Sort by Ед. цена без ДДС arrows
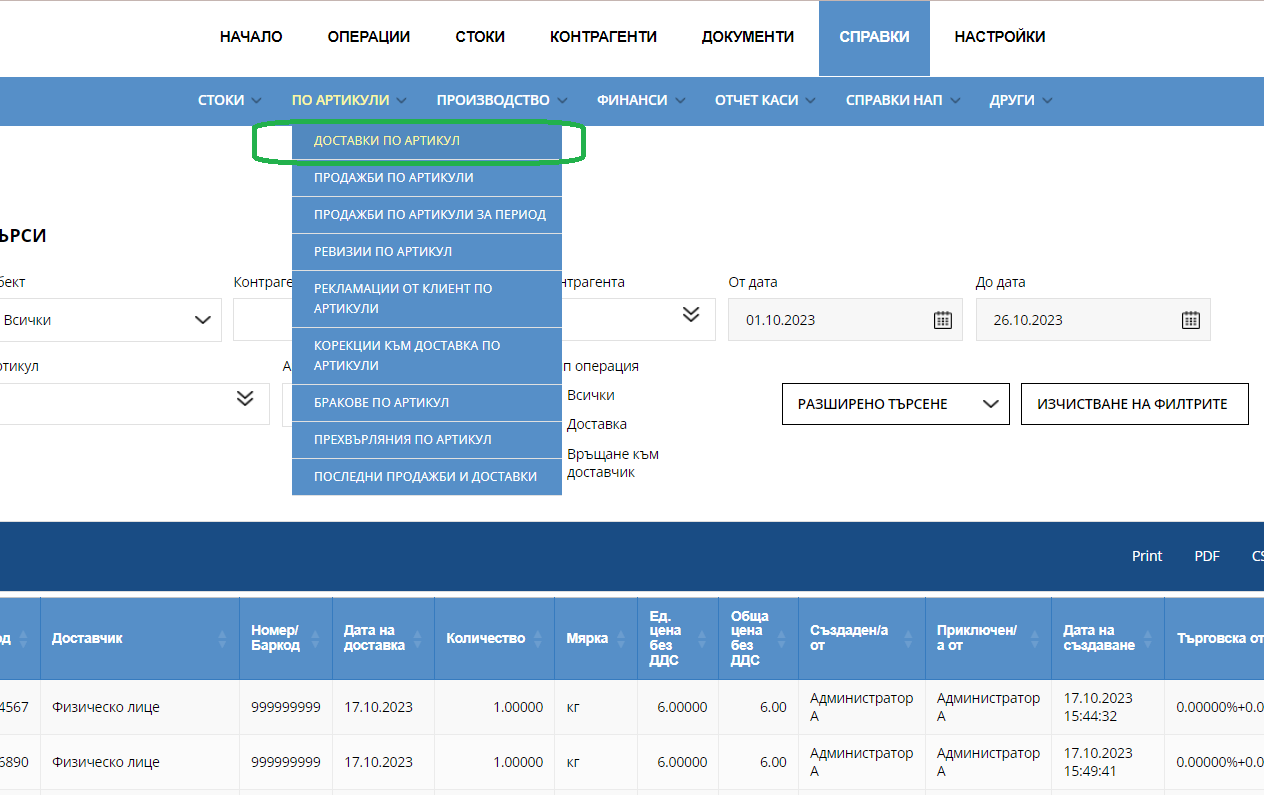Viewport: 1264px width, 795px height. click(703, 638)
